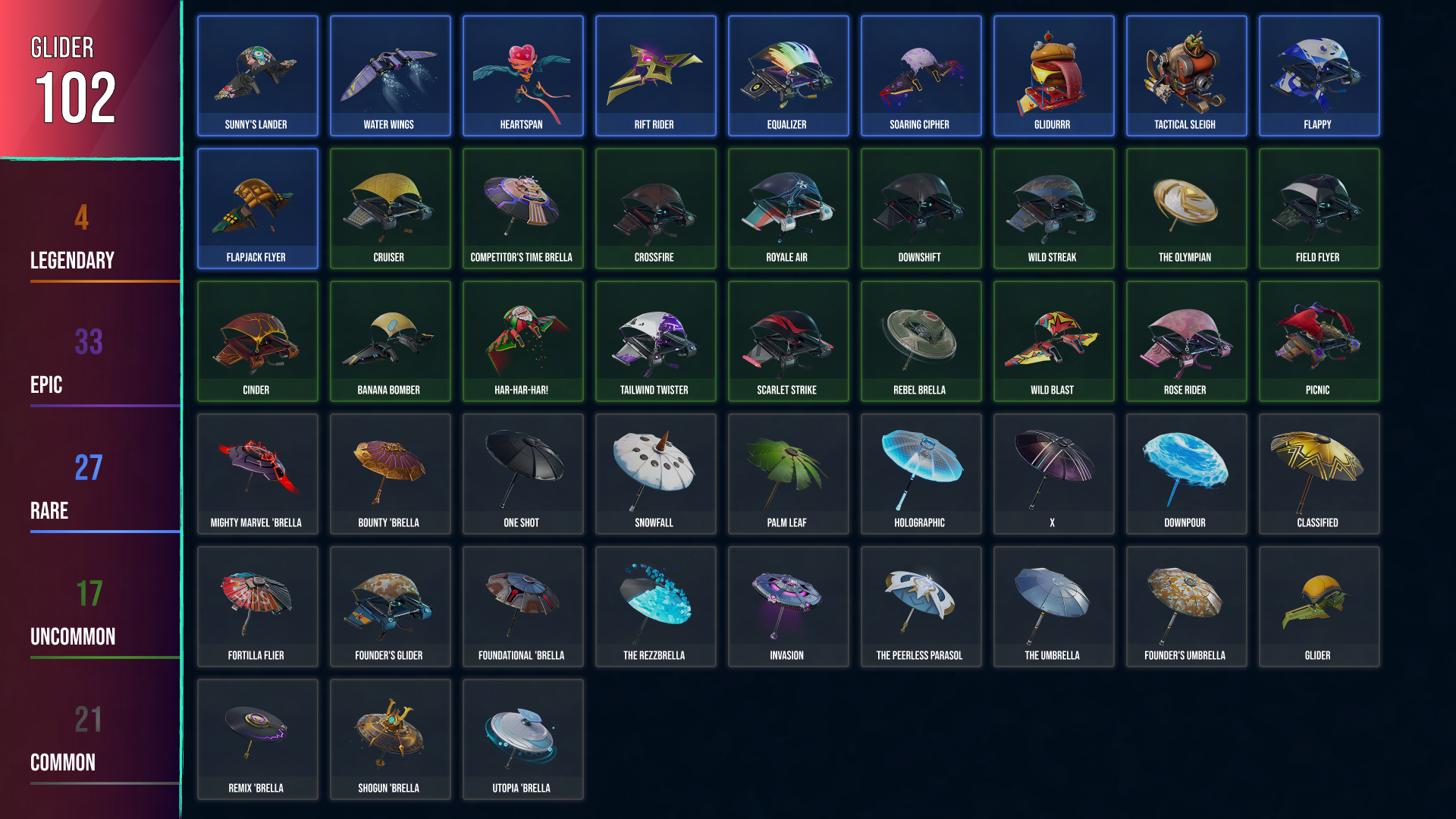Screen dimensions: 1456x819
Task: Select the Palm Leaf umbrella
Action: (x=788, y=474)
